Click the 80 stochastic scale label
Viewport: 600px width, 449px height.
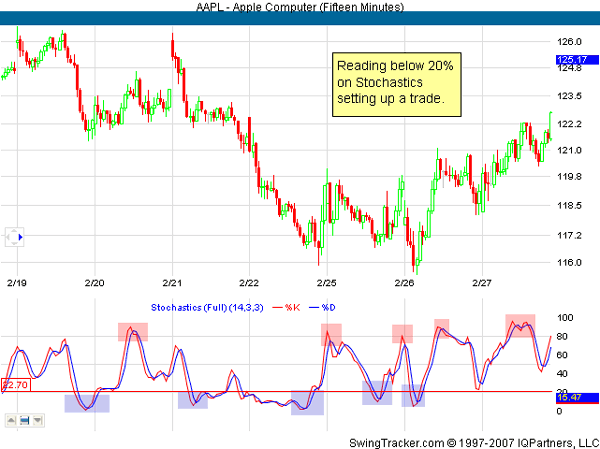[562, 337]
